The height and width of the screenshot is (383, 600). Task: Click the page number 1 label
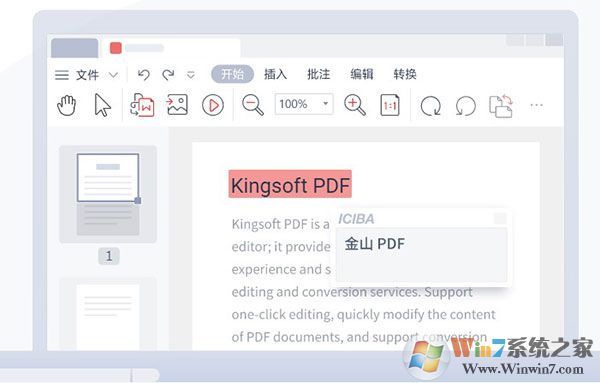(x=109, y=256)
